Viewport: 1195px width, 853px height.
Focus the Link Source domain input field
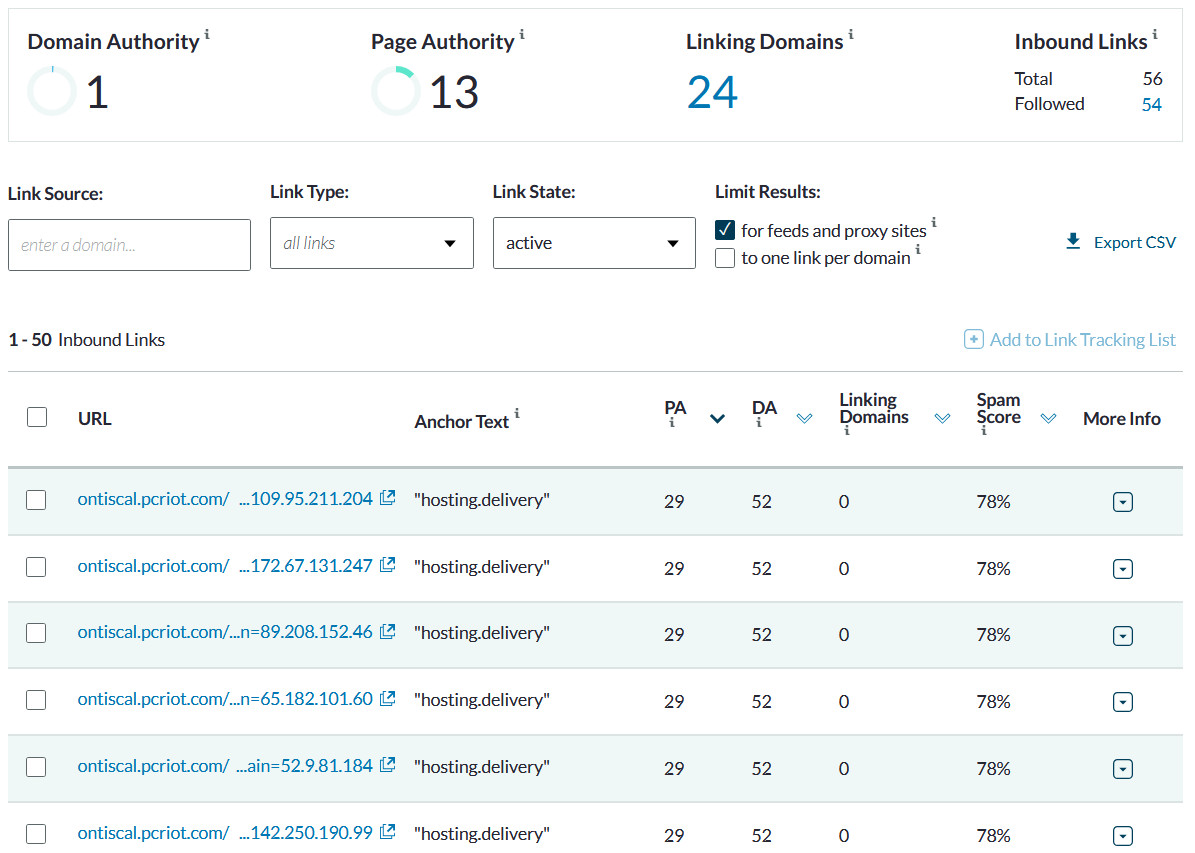(129, 245)
